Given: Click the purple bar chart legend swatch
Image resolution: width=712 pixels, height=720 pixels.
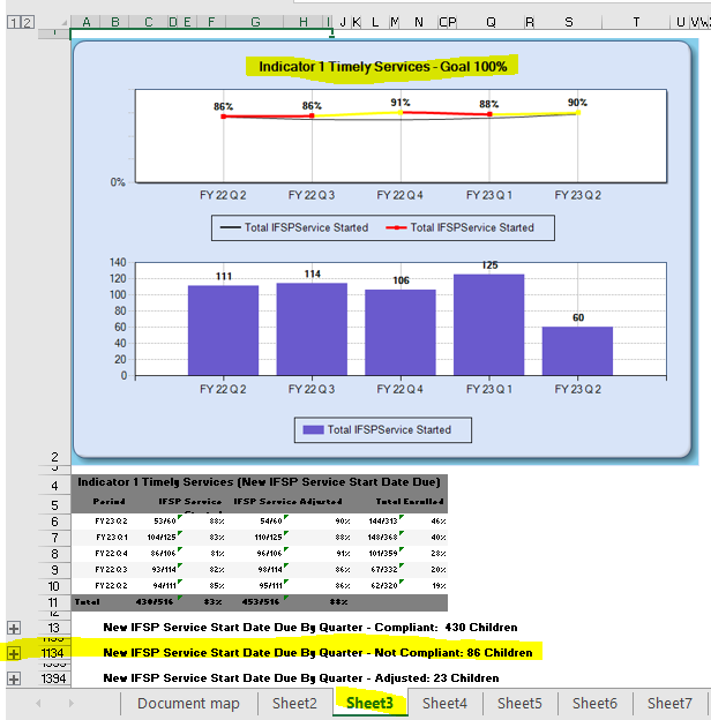Looking at the screenshot, I should 313,430.
